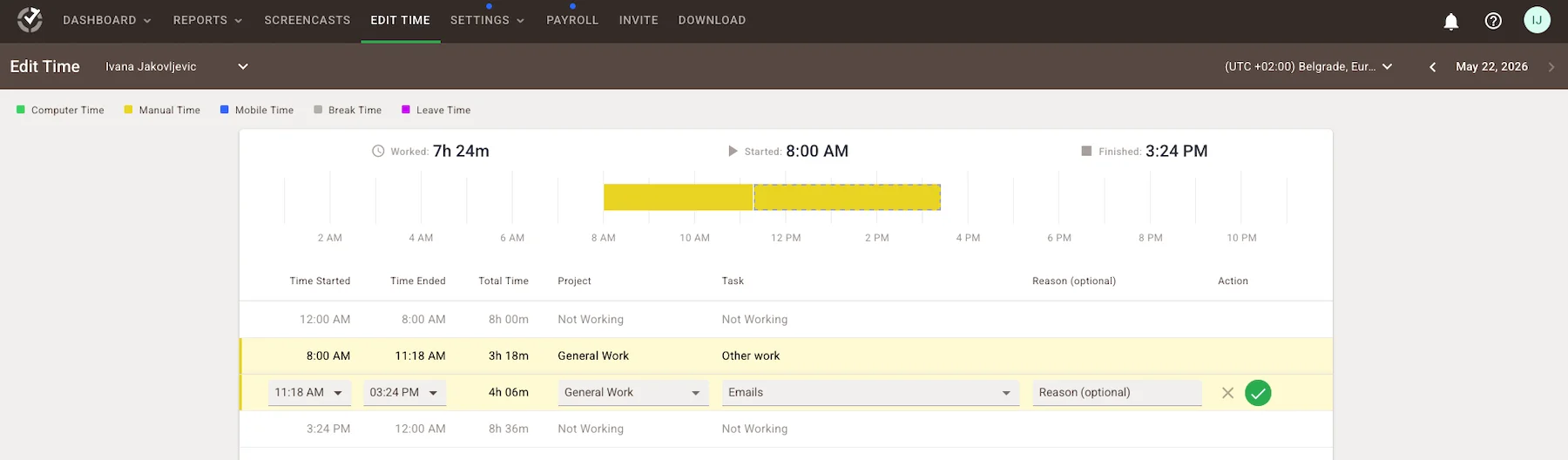
Task: Click the Finished stop square icon
Action: 1086,151
